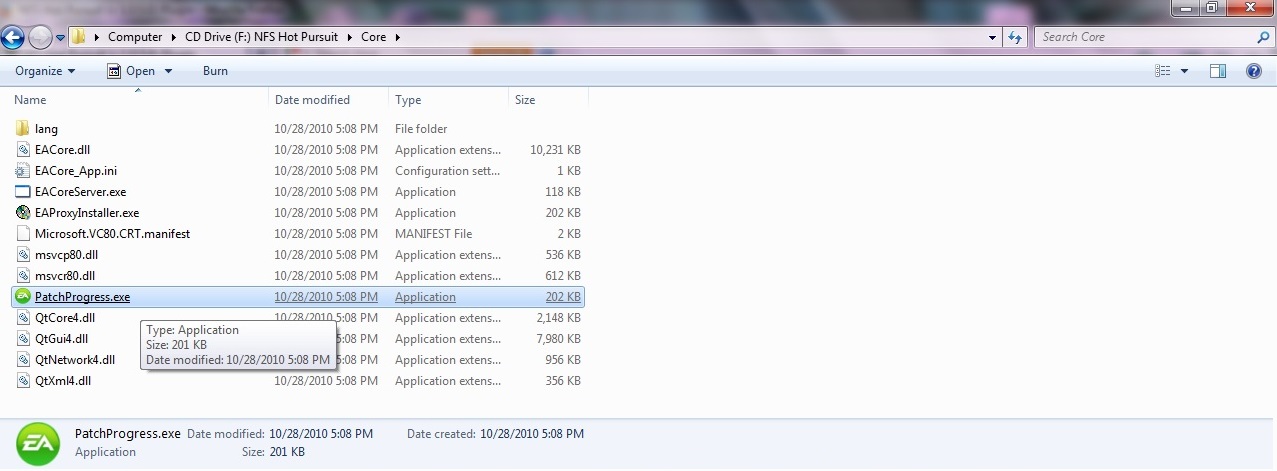Image resolution: width=1277 pixels, height=471 pixels.
Task: Select QtCore4.dll file icon
Action: point(24,318)
